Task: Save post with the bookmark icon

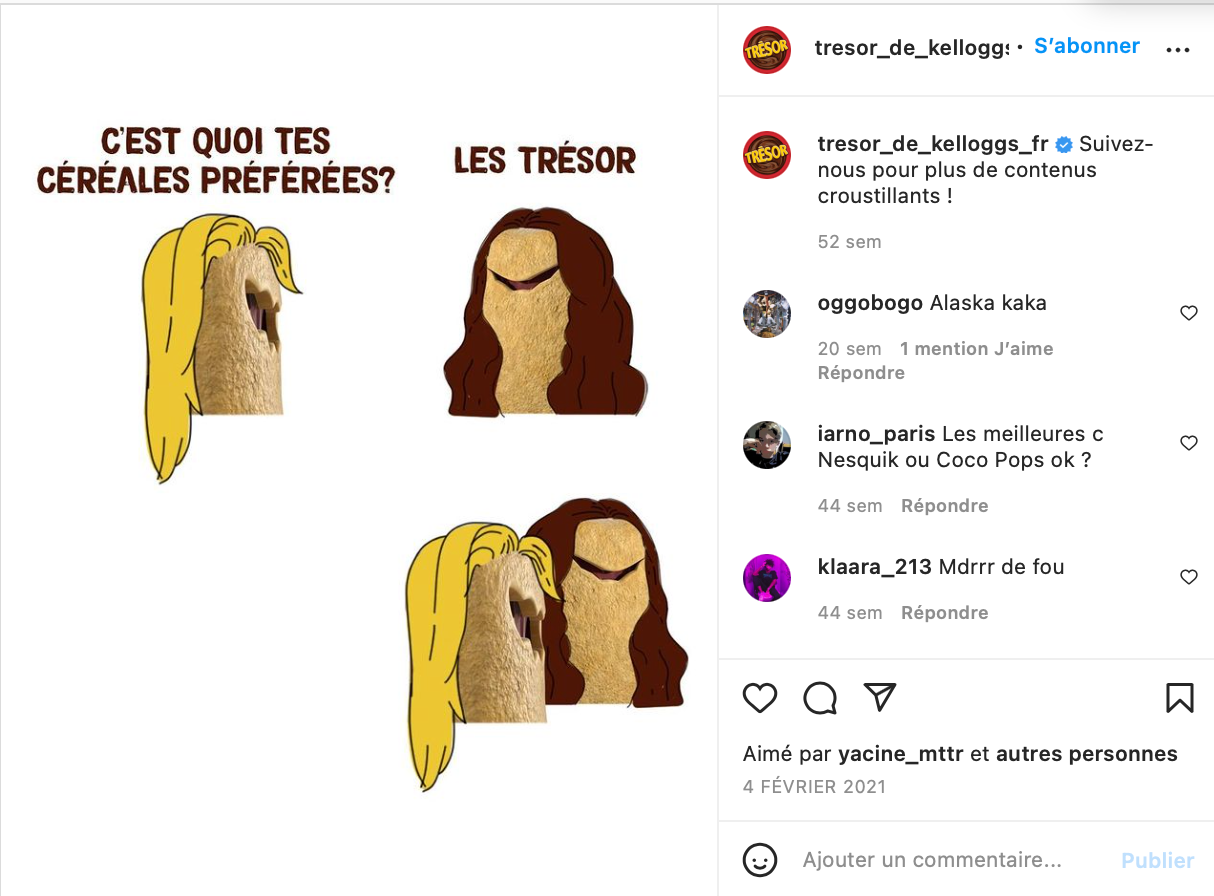Action: tap(1180, 698)
